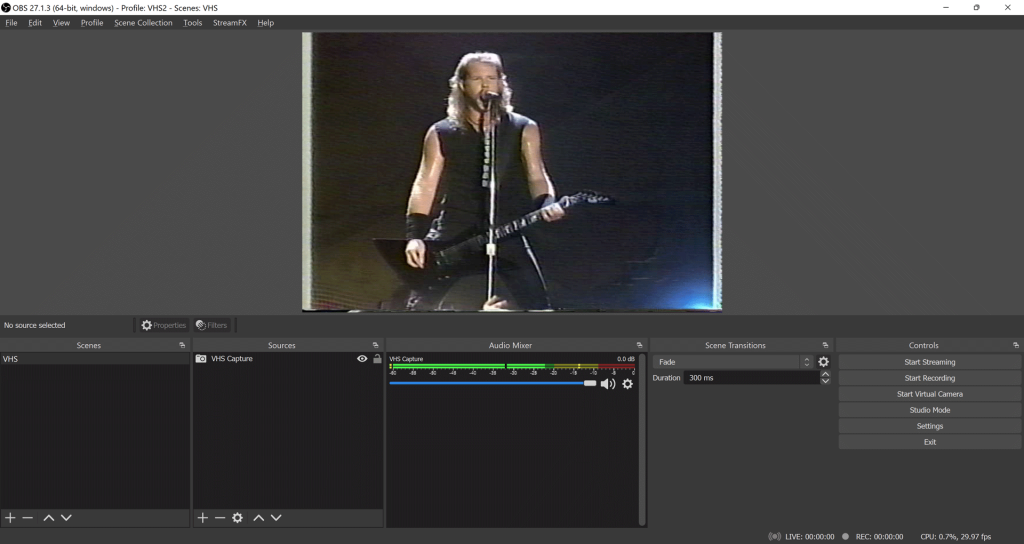1024x544 pixels.
Task: Open source properties gear in Sources toolbar
Action: coord(237,518)
